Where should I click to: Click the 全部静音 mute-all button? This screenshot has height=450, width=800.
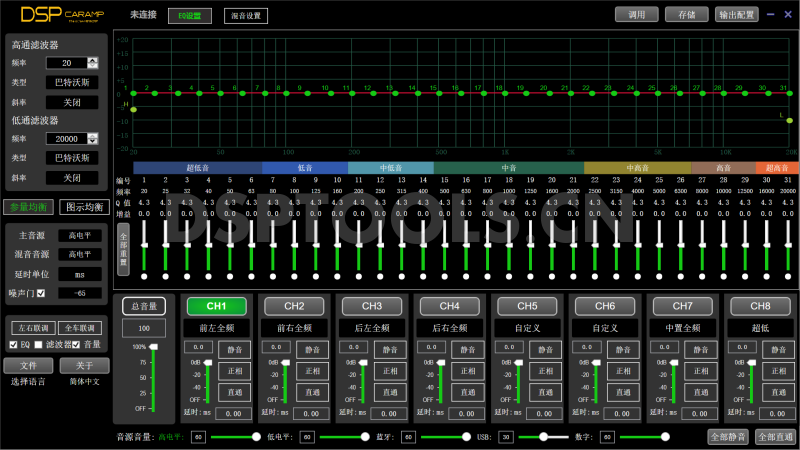pyautogui.click(x=728, y=437)
